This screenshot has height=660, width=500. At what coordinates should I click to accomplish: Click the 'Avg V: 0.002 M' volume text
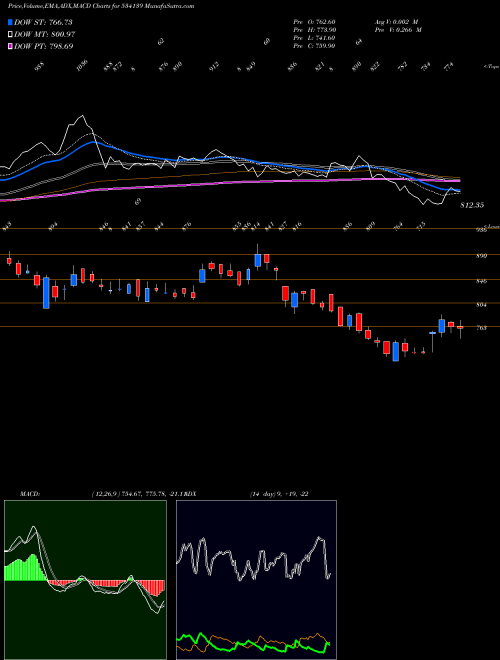pos(396,22)
